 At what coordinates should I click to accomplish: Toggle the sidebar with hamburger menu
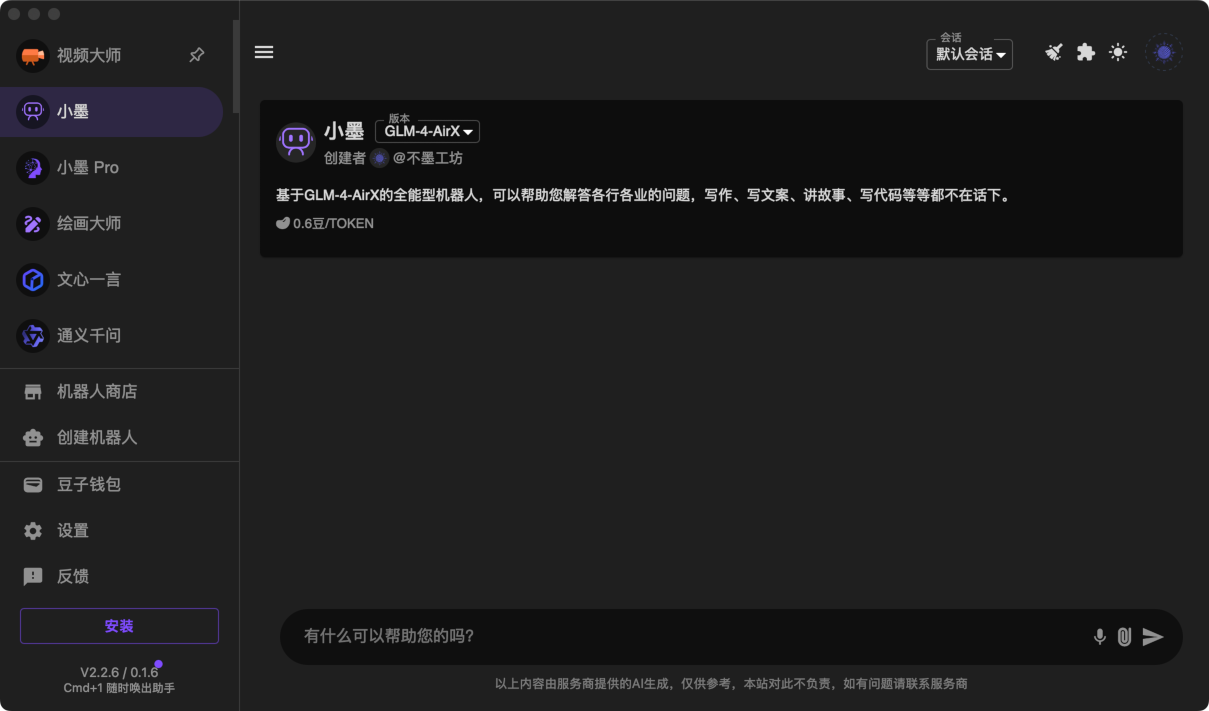pos(264,52)
